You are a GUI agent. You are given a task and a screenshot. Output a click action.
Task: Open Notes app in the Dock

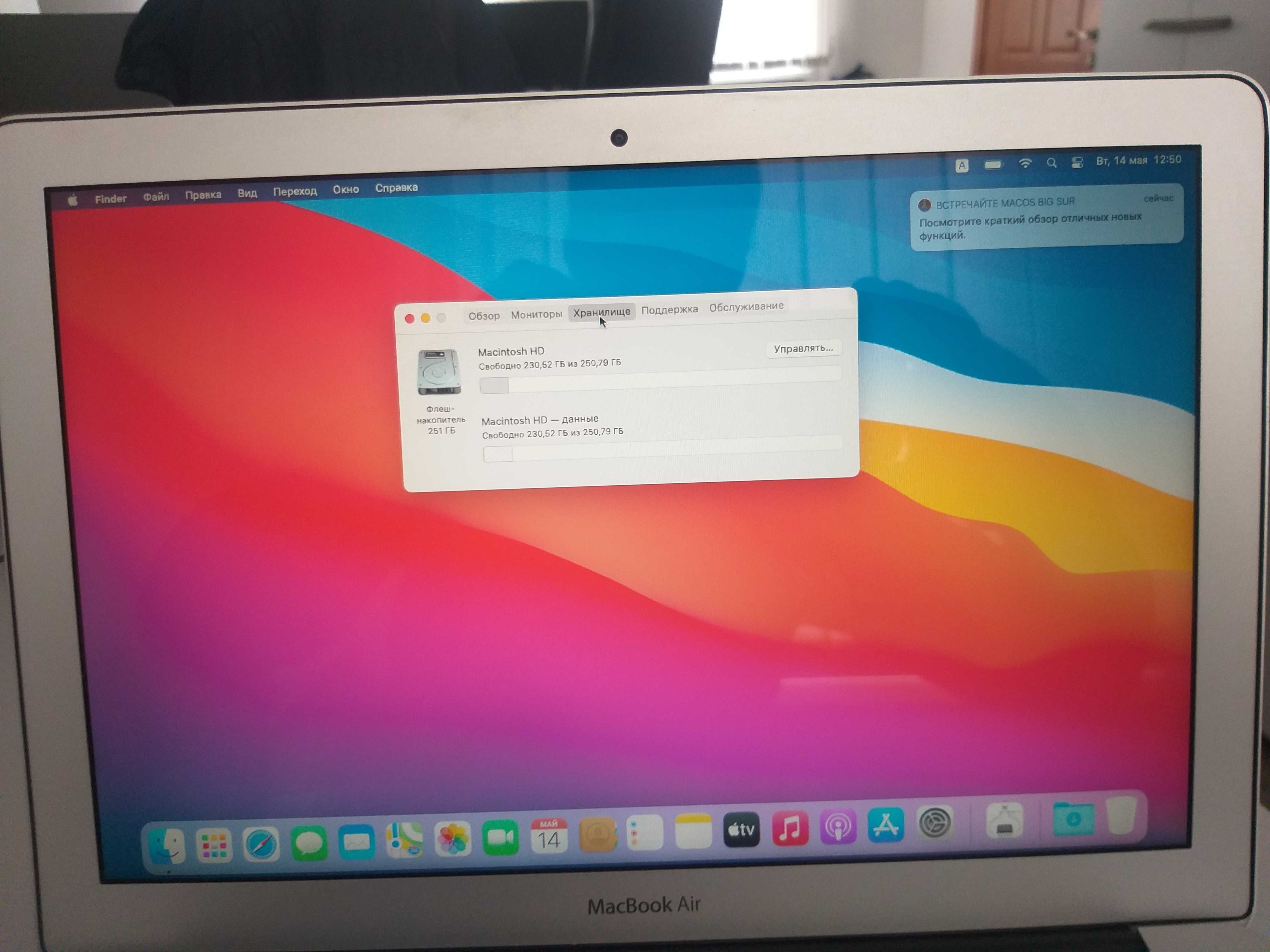click(x=693, y=831)
